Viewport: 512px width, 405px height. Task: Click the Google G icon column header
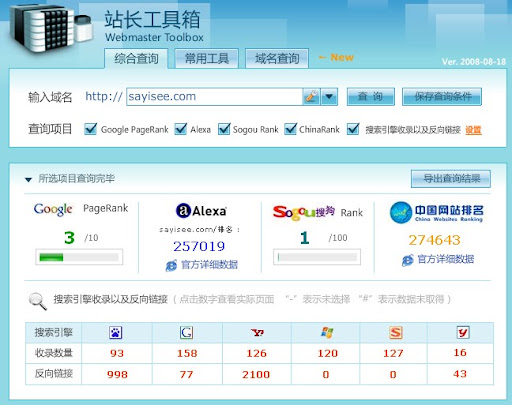click(186, 332)
